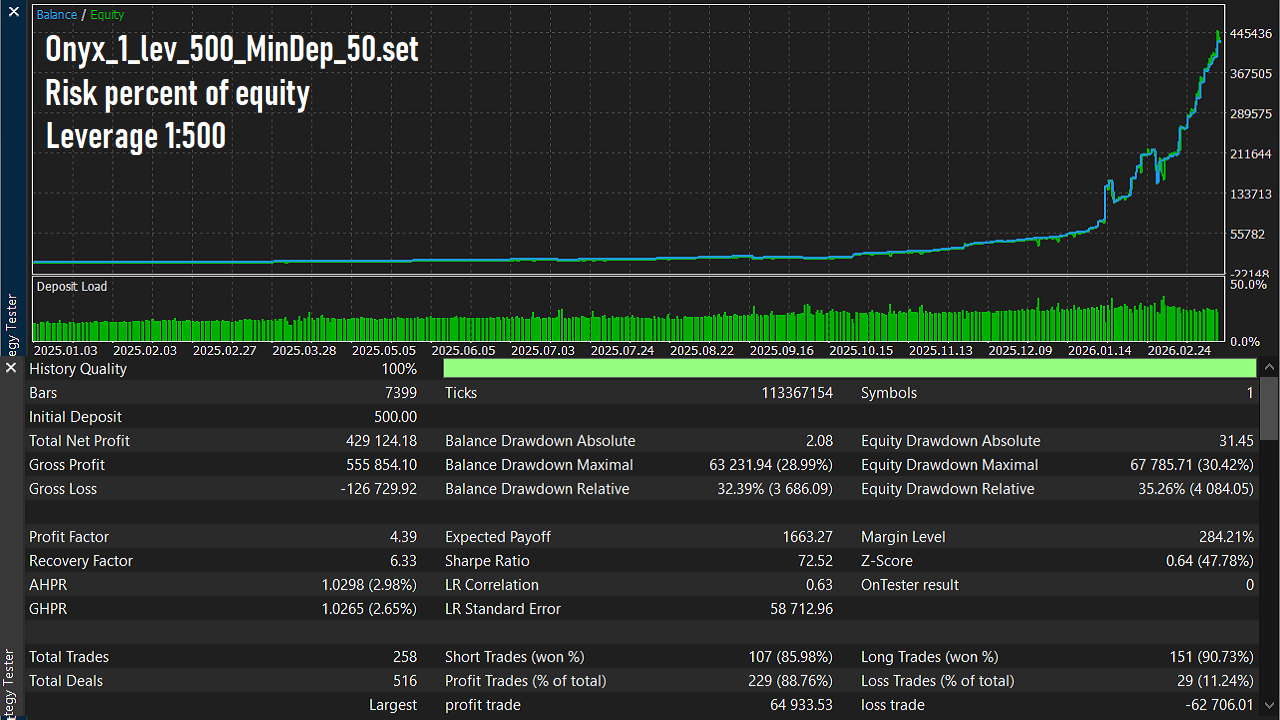The width and height of the screenshot is (1280, 720).
Task: Click the Equity legend label
Action: (107, 15)
